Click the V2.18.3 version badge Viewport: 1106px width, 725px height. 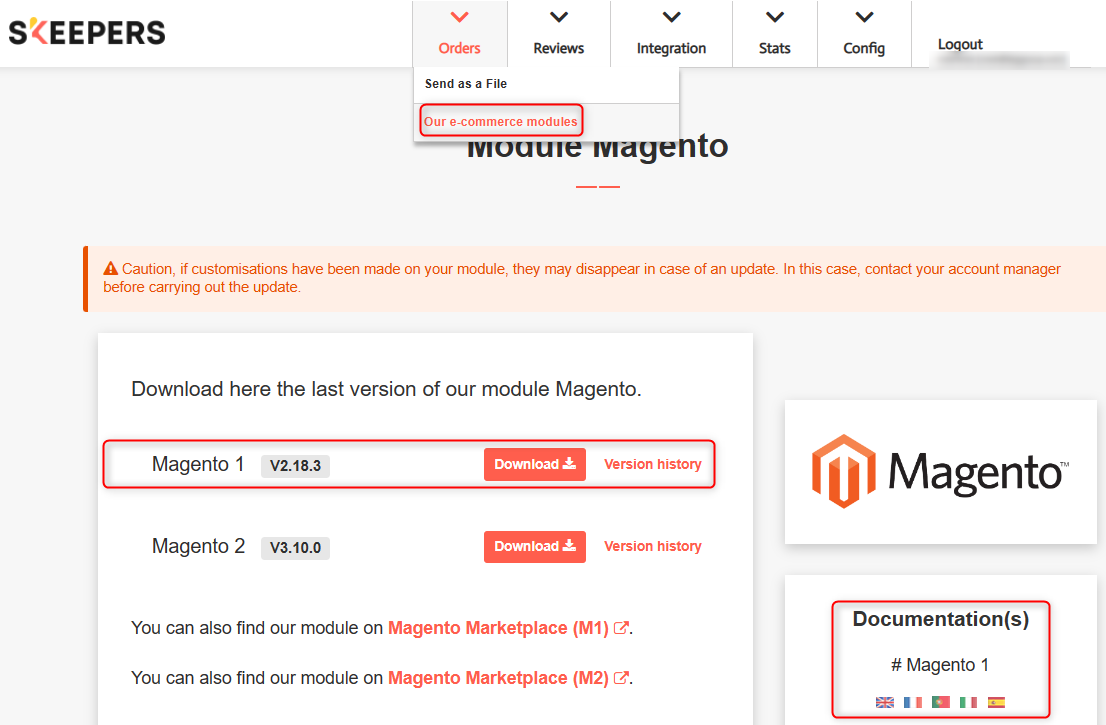point(295,466)
